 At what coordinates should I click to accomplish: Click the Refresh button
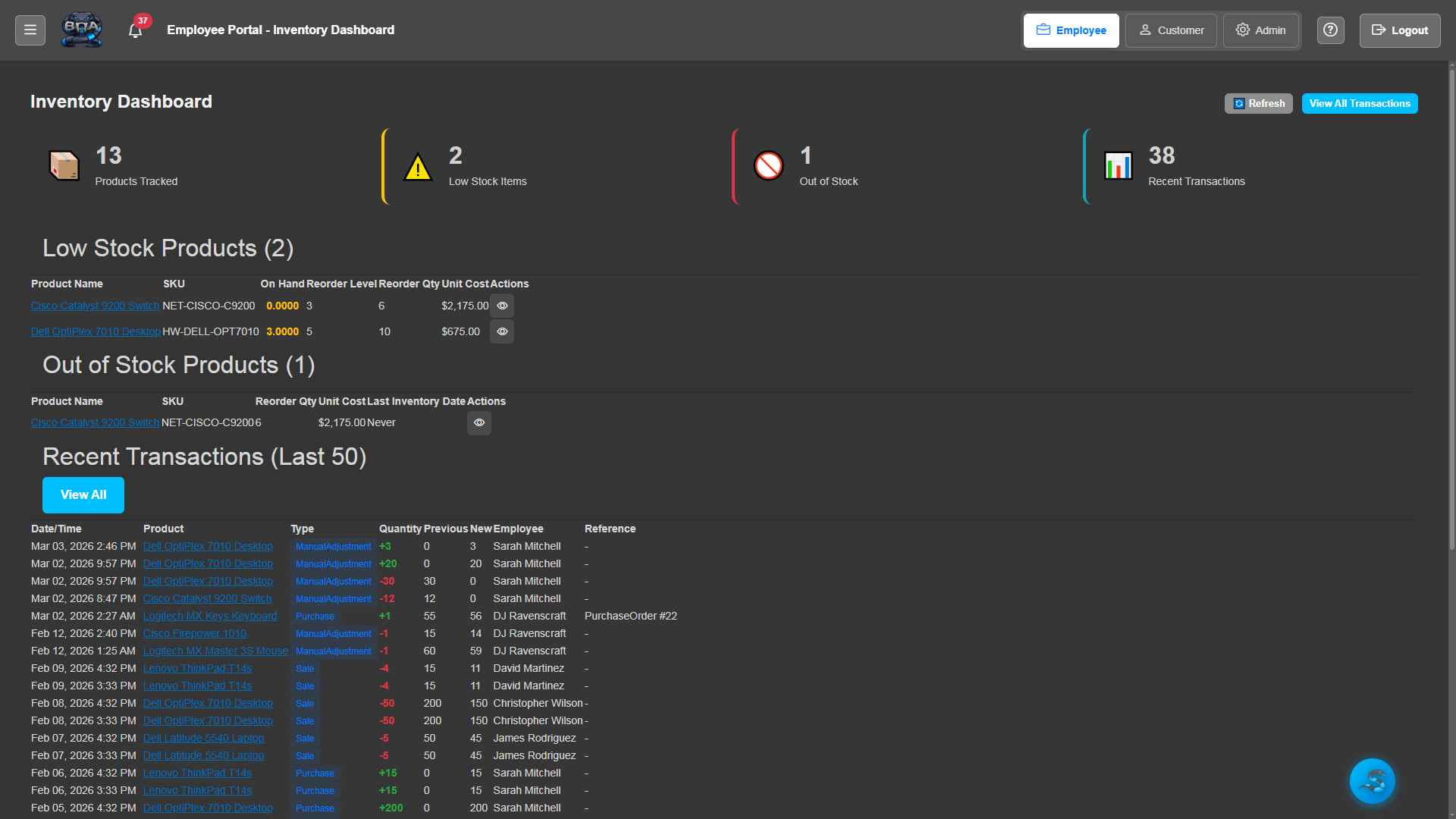(1258, 103)
